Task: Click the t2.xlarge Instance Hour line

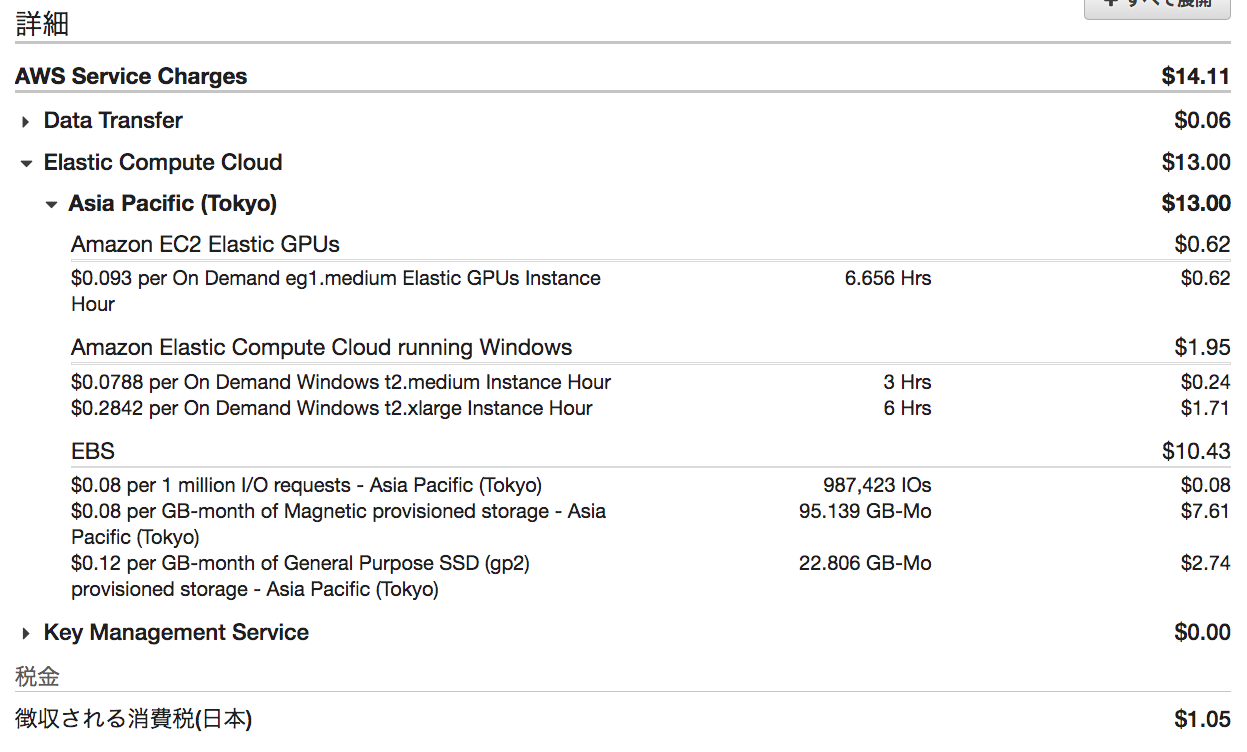Action: tap(332, 409)
